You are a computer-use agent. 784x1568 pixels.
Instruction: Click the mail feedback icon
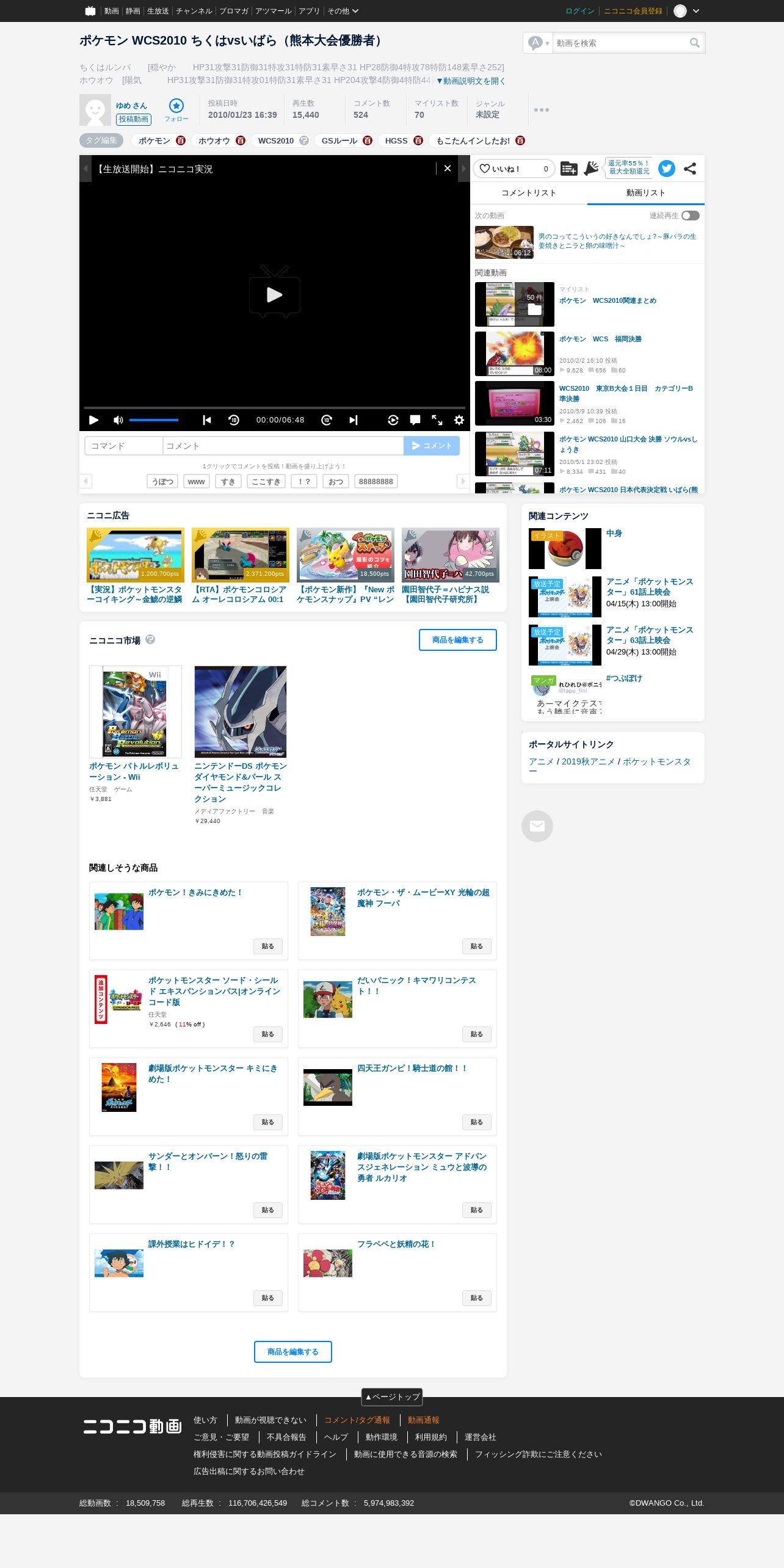tap(537, 826)
